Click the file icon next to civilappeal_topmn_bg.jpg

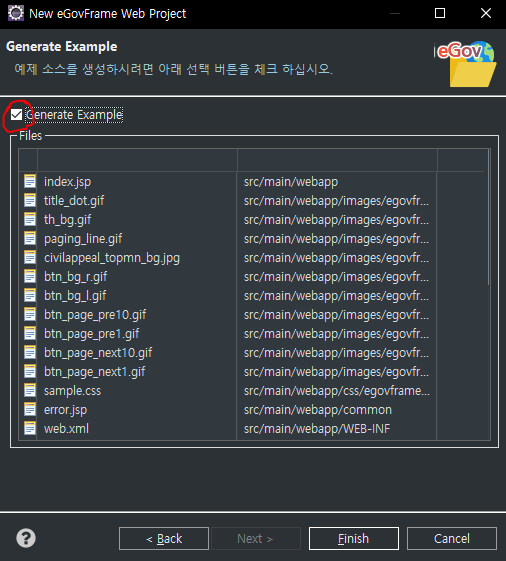(x=30, y=258)
